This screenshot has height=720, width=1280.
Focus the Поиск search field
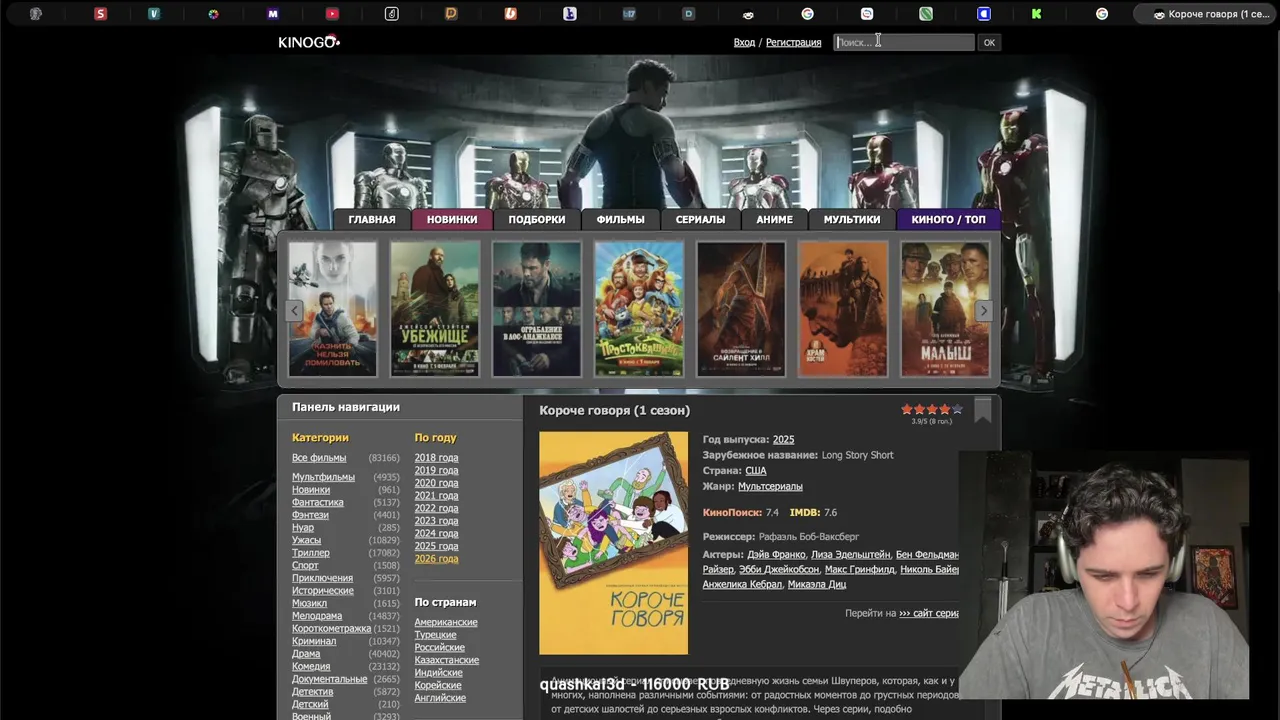coord(904,42)
